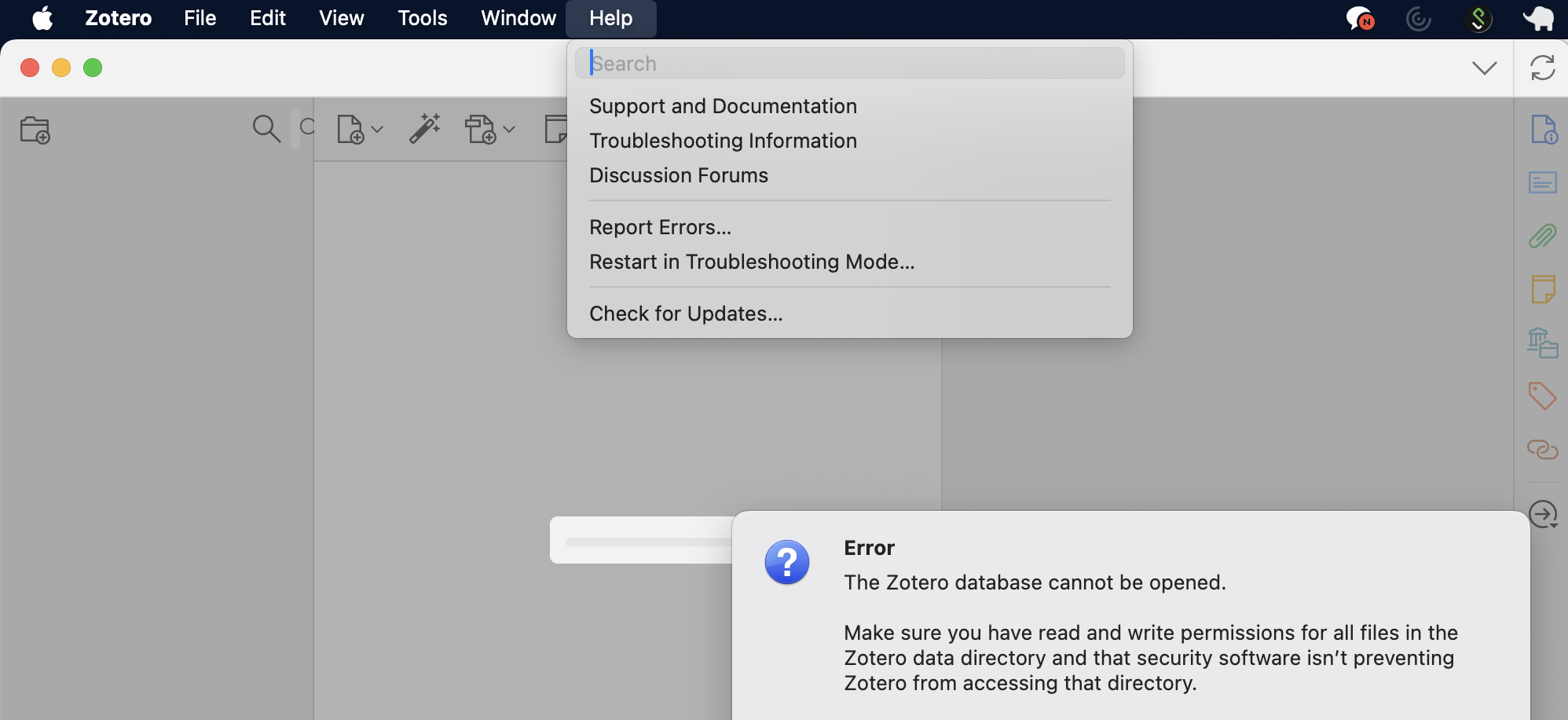
Task: Open the Tags pane icon in sidebar
Action: click(1542, 395)
